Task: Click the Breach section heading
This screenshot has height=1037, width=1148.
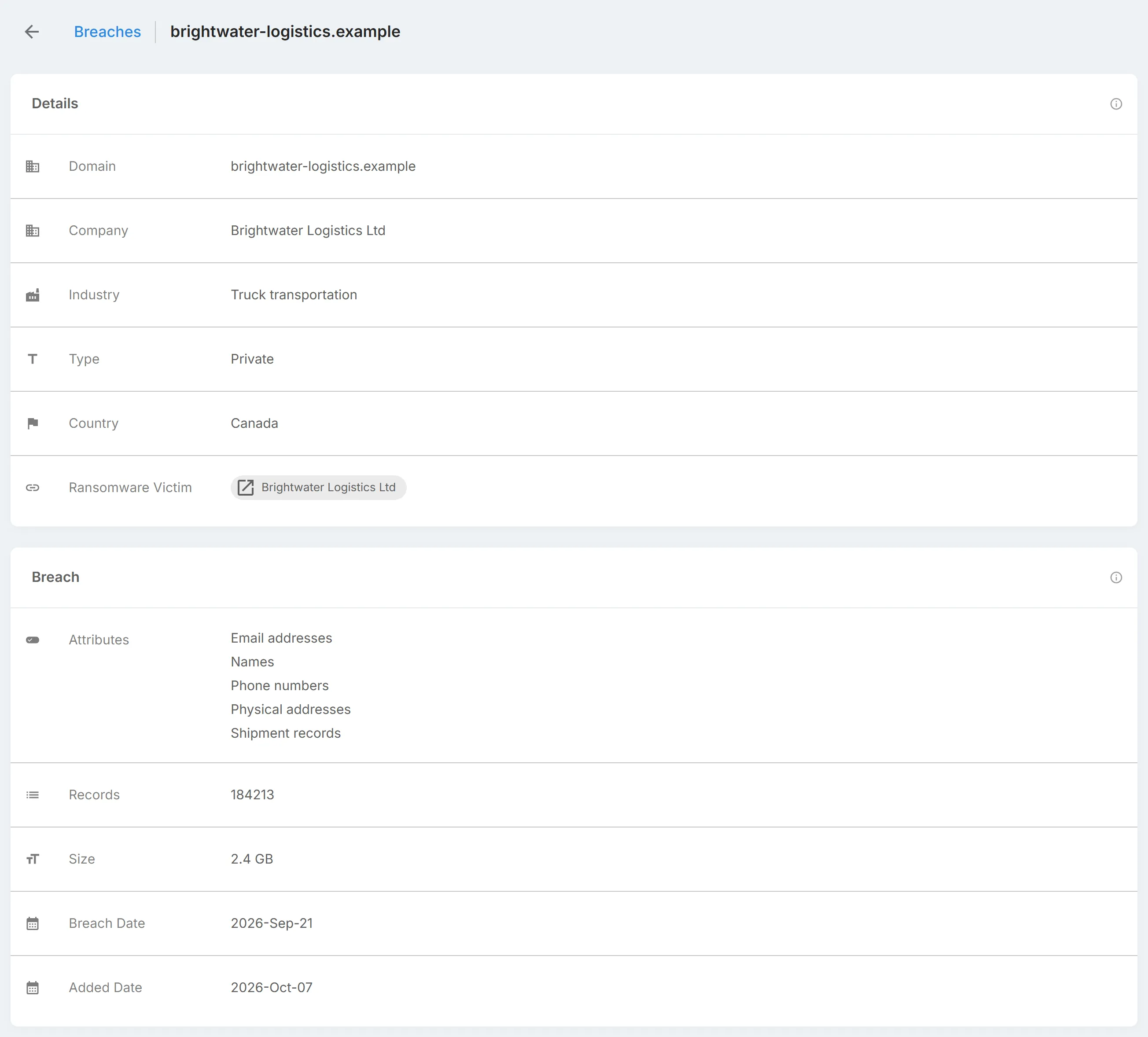Action: click(55, 577)
